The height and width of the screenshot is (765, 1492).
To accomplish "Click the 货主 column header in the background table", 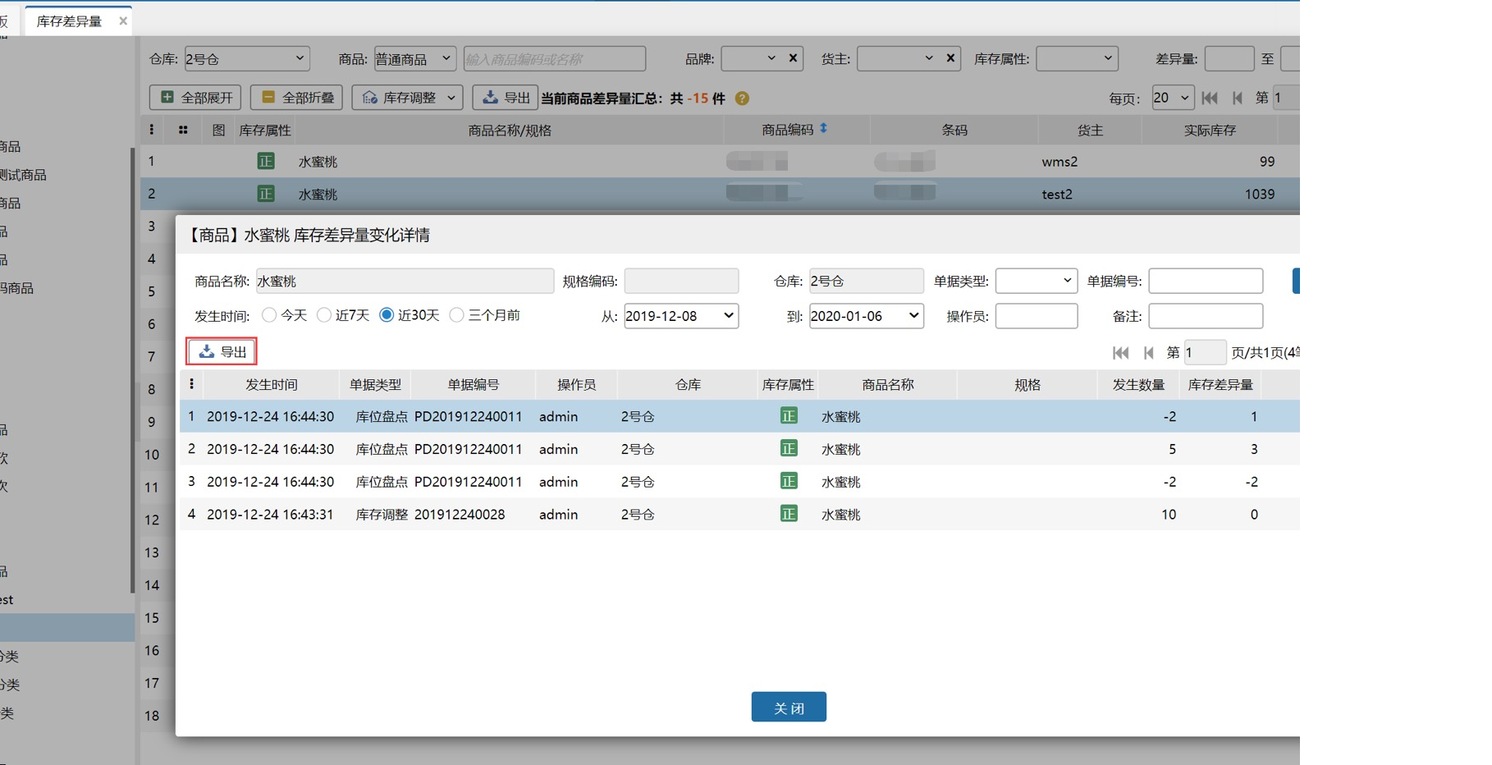I will pyautogui.click(x=1090, y=130).
